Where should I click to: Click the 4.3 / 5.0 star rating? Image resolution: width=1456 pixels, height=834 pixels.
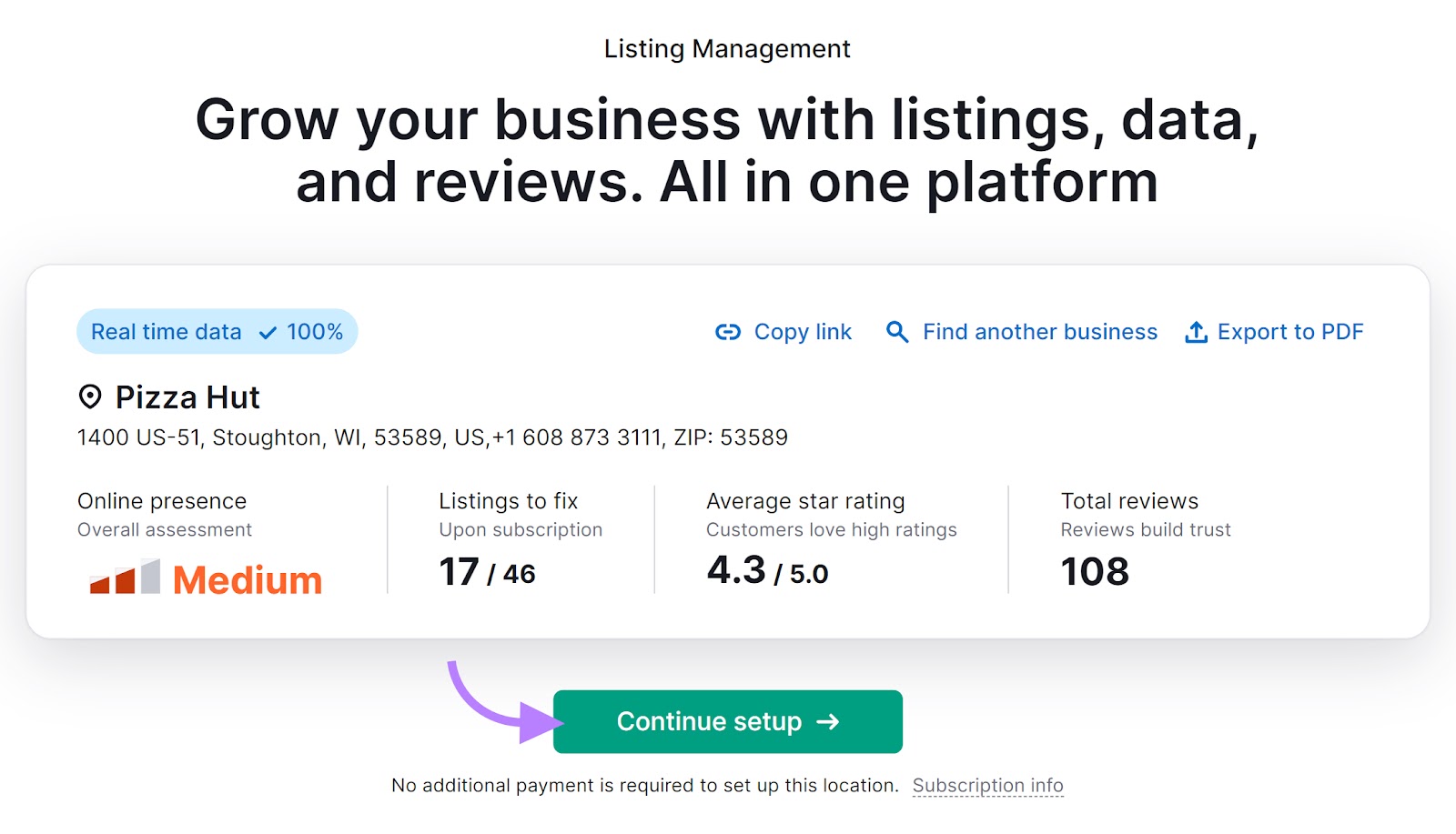[767, 571]
